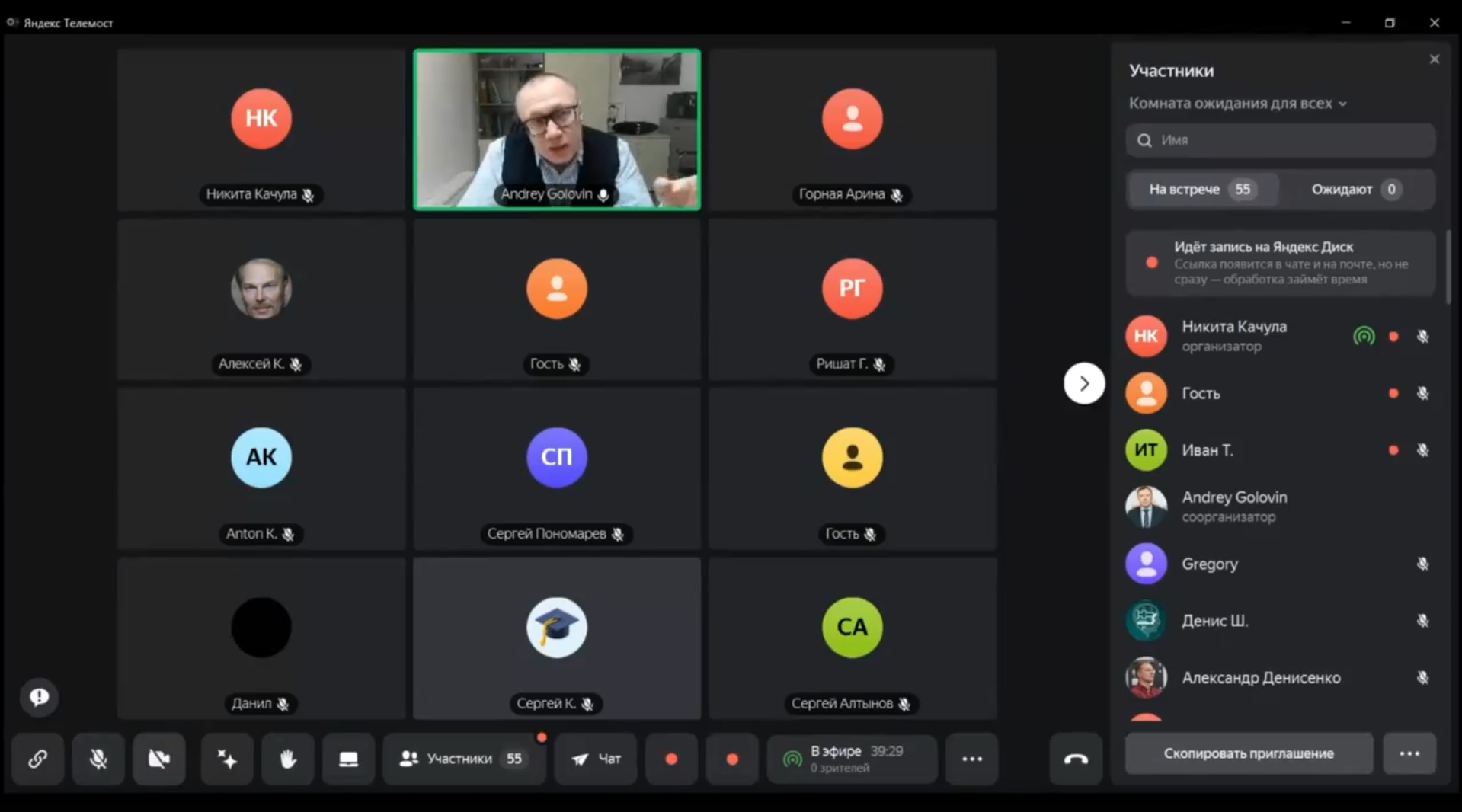The image size is (1462, 812).
Task: Open the sparkle effects button
Action: pyautogui.click(x=227, y=759)
